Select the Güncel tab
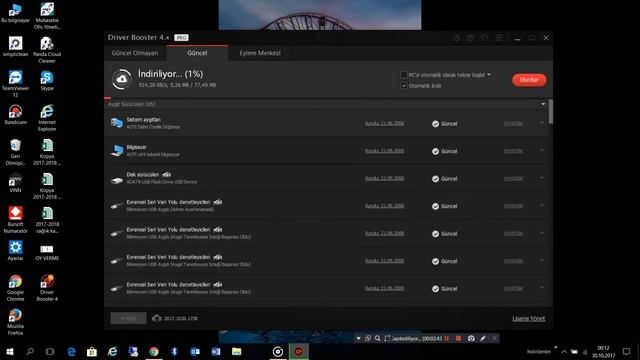This screenshot has height=360, width=640. (197, 53)
